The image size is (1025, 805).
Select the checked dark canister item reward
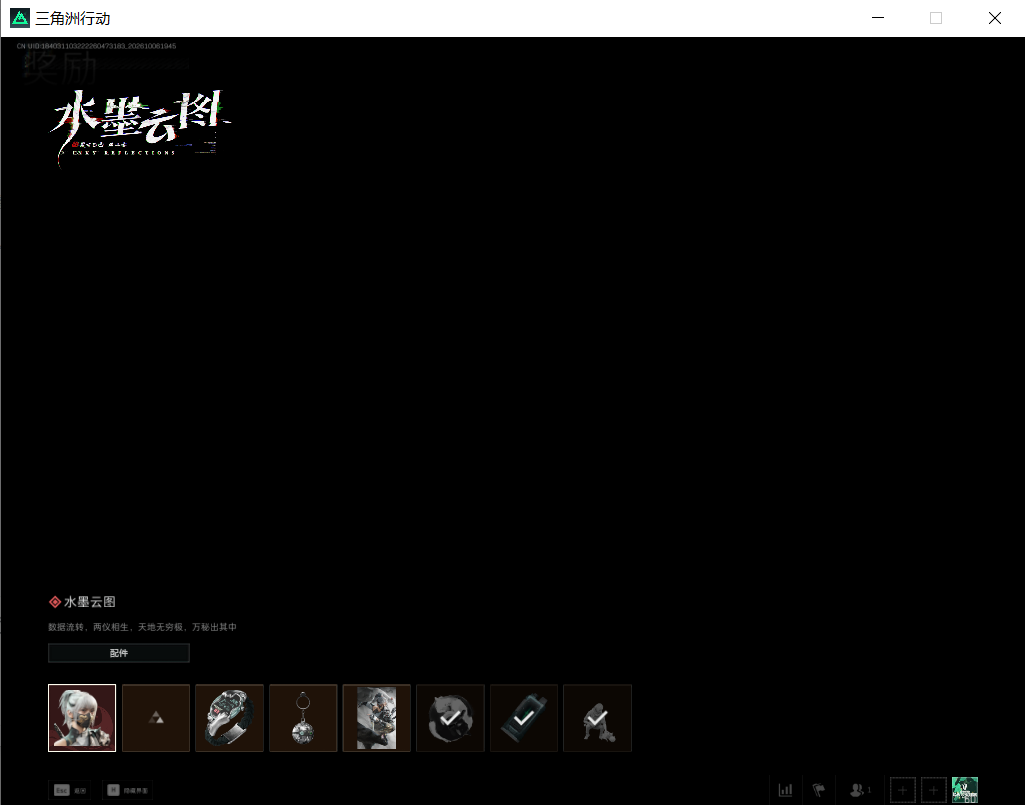click(524, 718)
